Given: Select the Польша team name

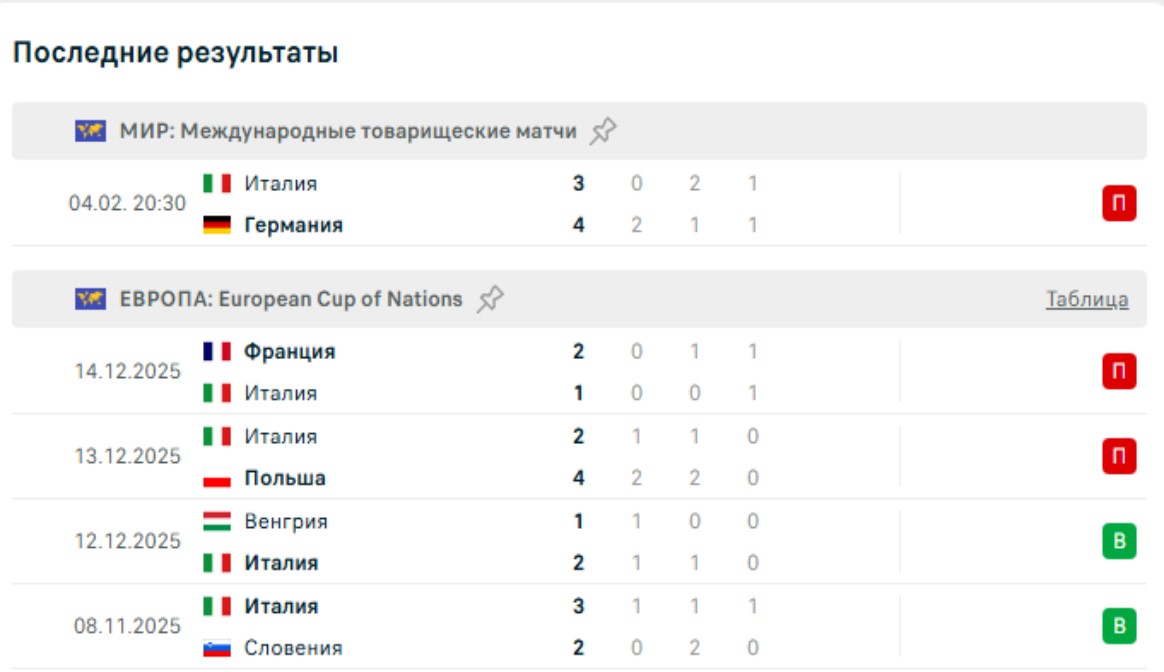Looking at the screenshot, I should tap(285, 478).
